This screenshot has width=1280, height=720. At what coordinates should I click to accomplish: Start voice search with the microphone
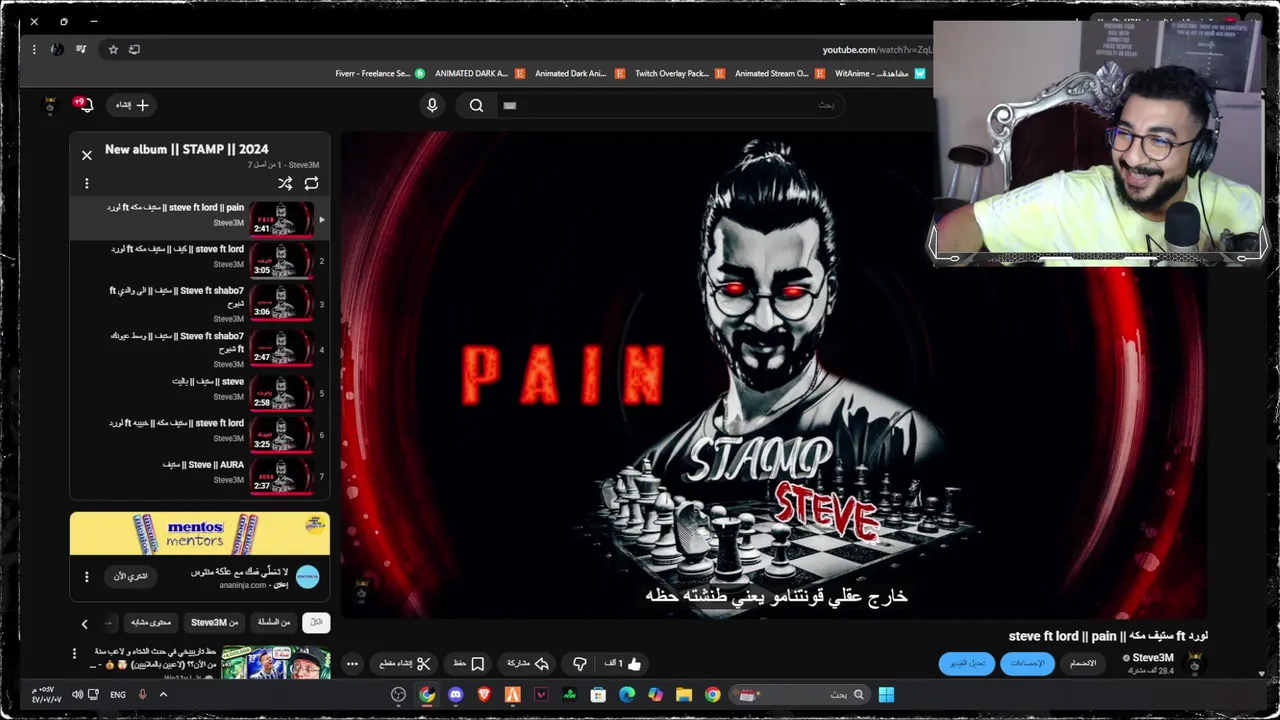pos(432,105)
